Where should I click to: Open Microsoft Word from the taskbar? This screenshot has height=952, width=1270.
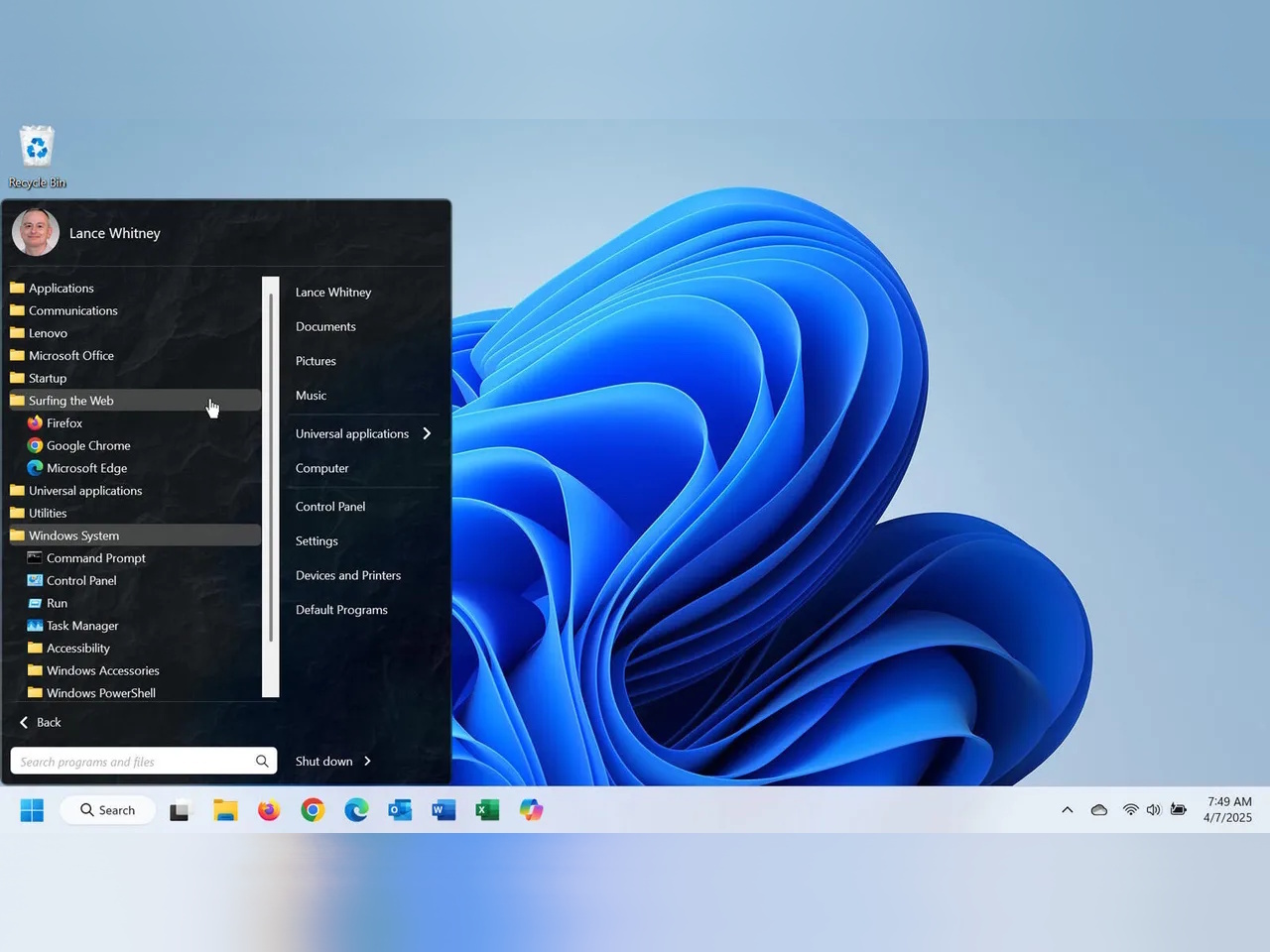444,810
